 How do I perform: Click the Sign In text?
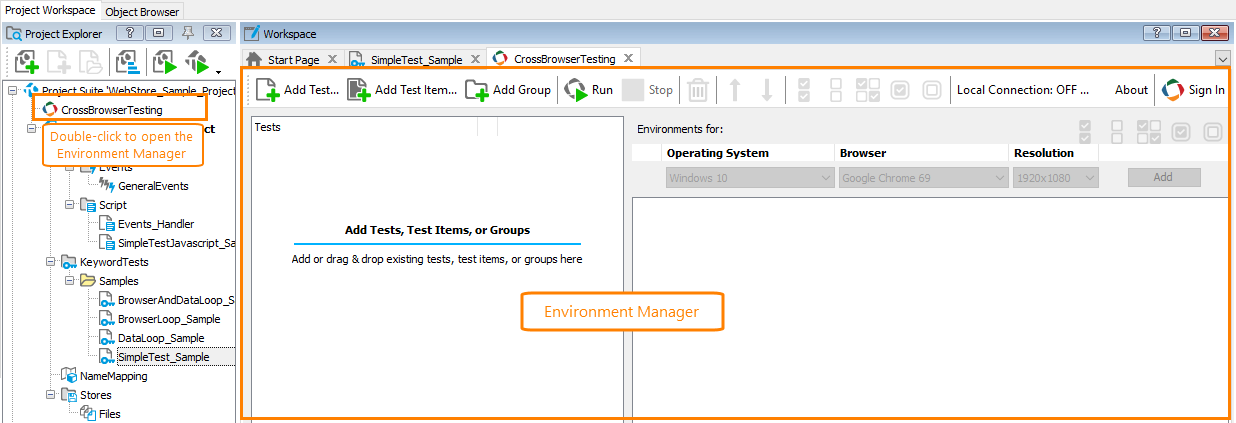(x=1206, y=90)
